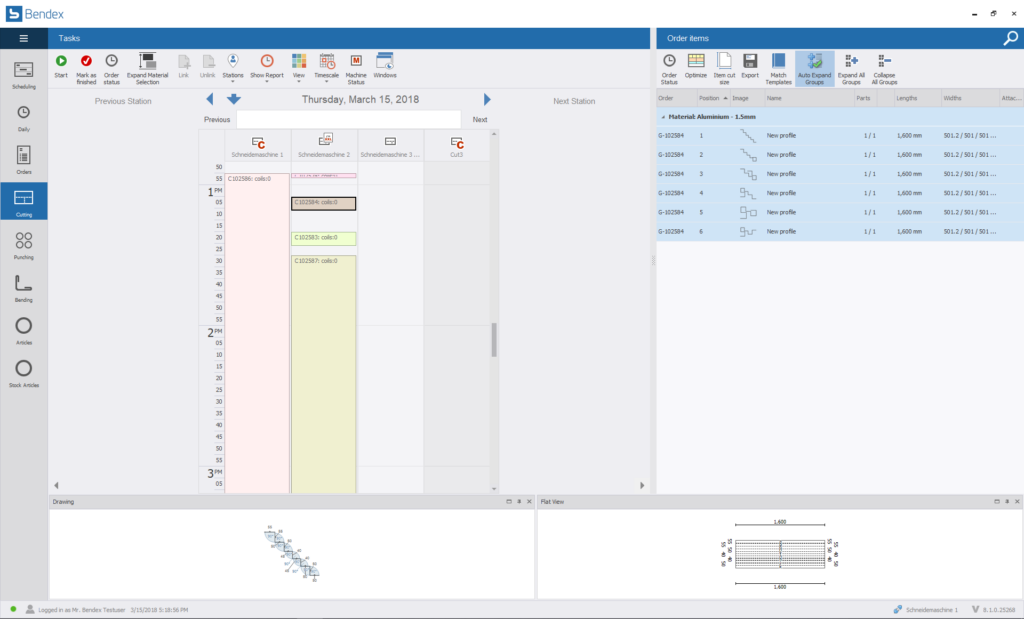Select the Start task icon

point(60,62)
